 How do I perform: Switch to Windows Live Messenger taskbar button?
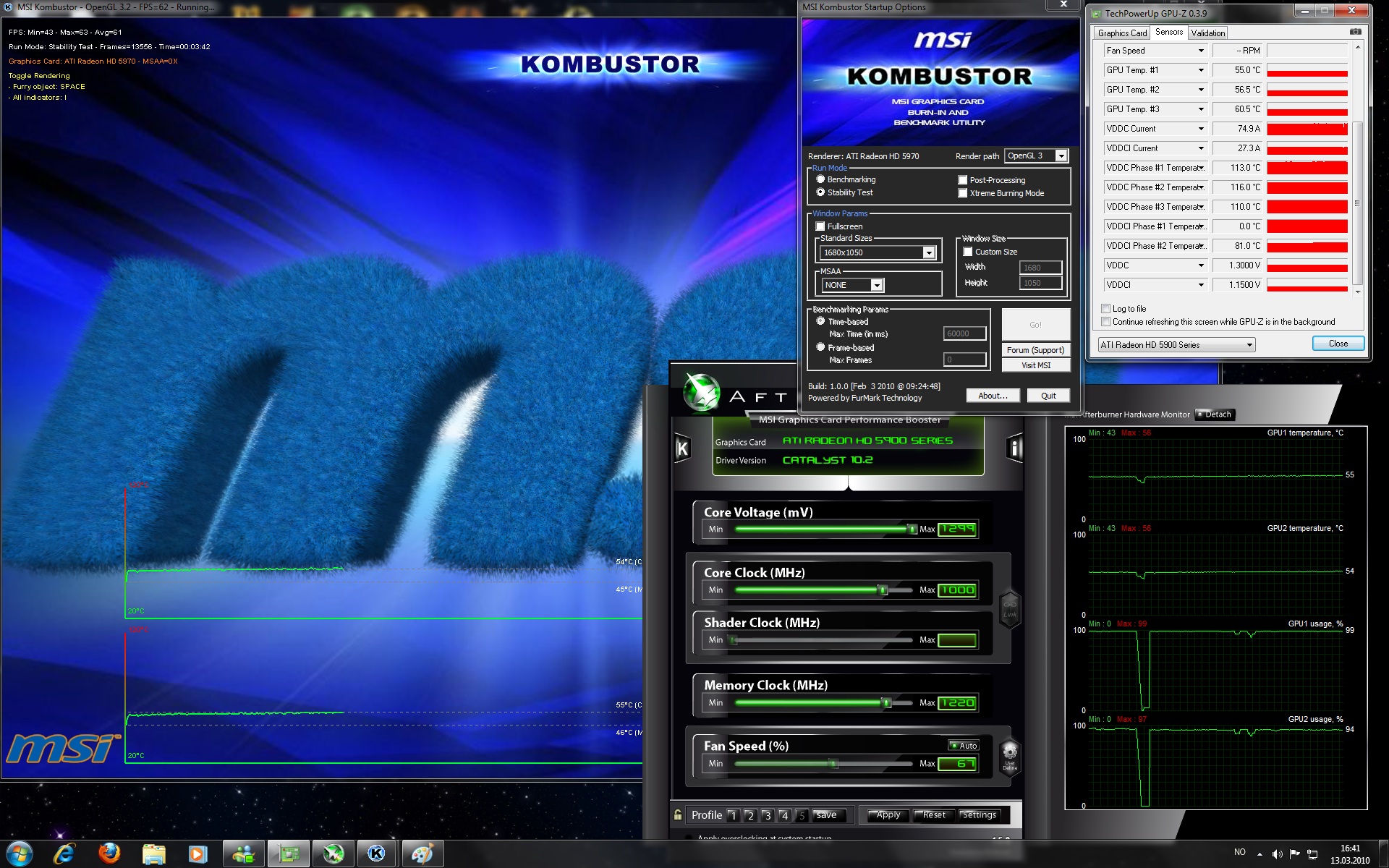point(244,854)
